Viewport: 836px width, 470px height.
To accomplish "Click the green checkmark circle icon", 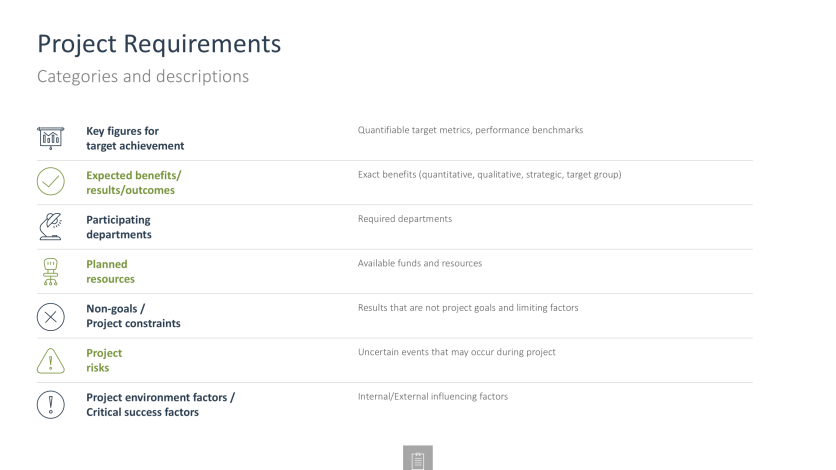I will (x=50, y=182).
